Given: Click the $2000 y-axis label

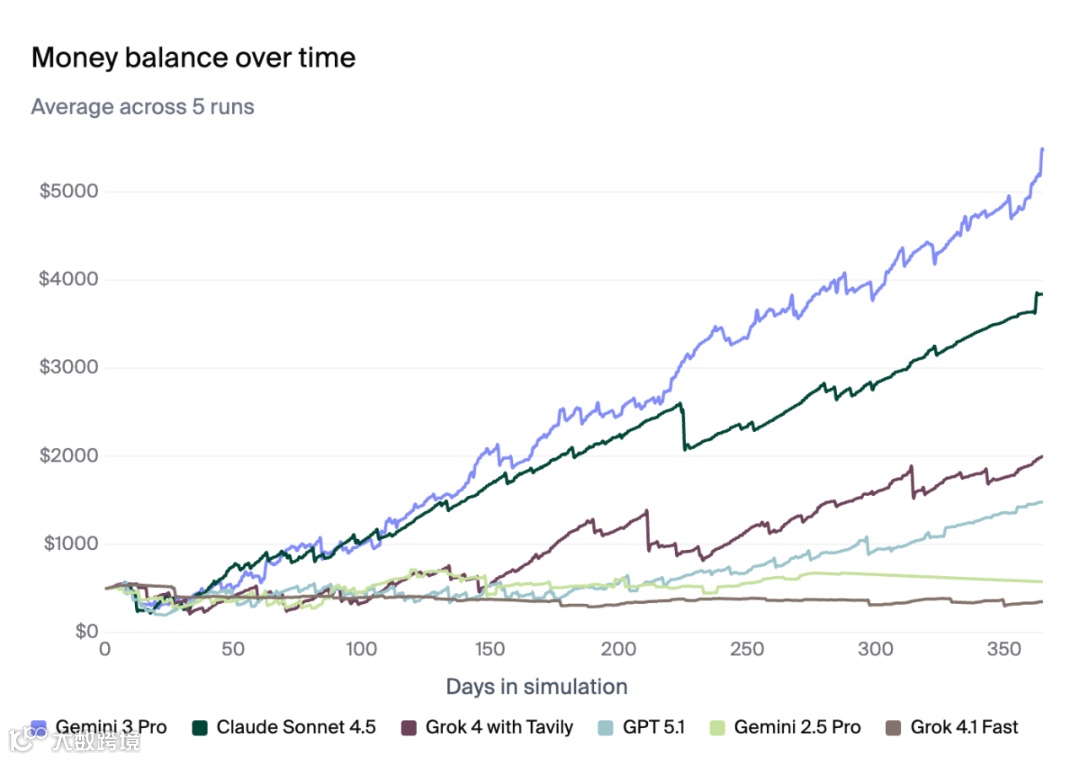Looking at the screenshot, I should point(69,455).
